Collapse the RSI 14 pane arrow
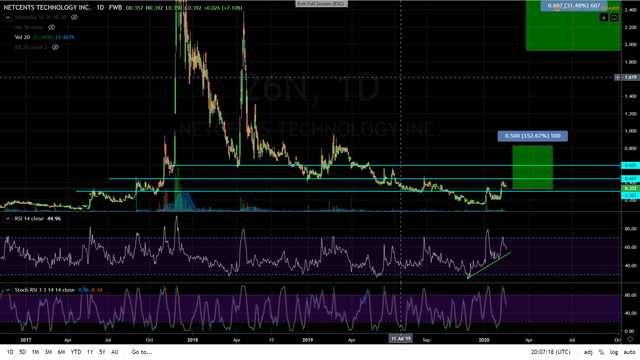 (7, 219)
